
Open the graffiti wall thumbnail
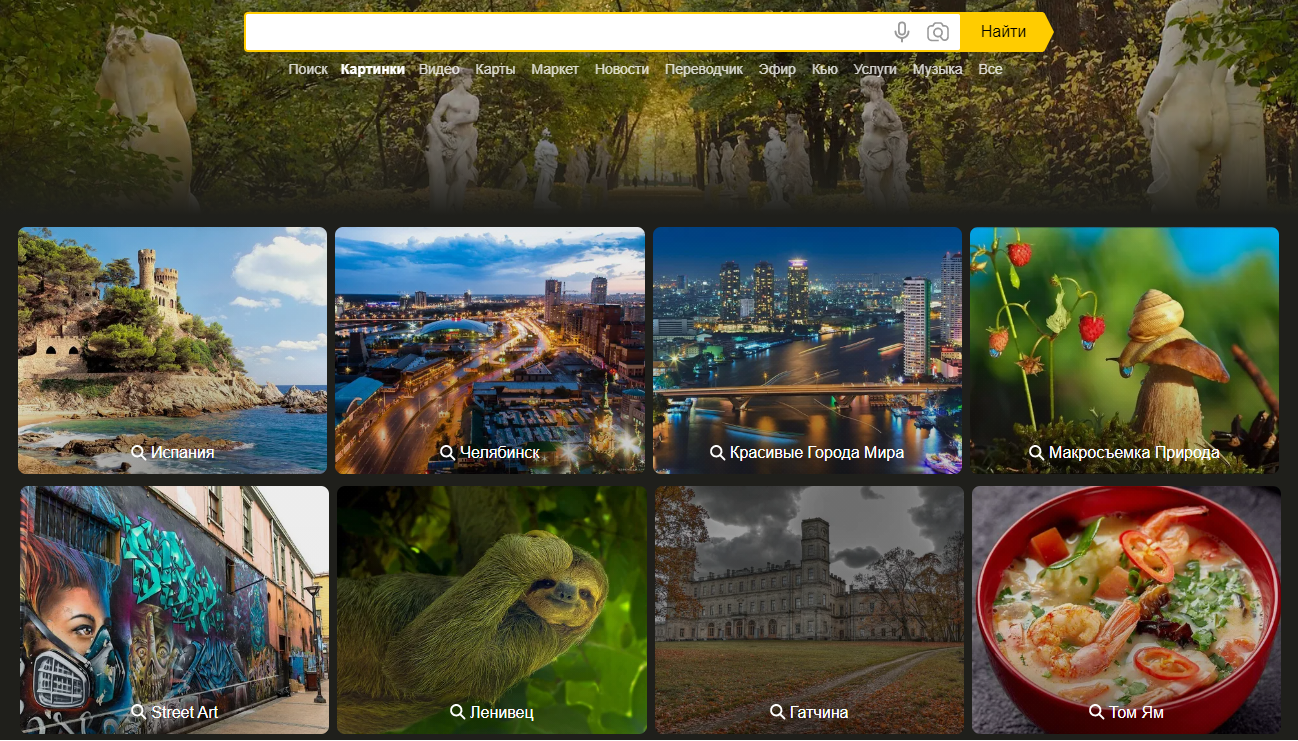click(174, 610)
